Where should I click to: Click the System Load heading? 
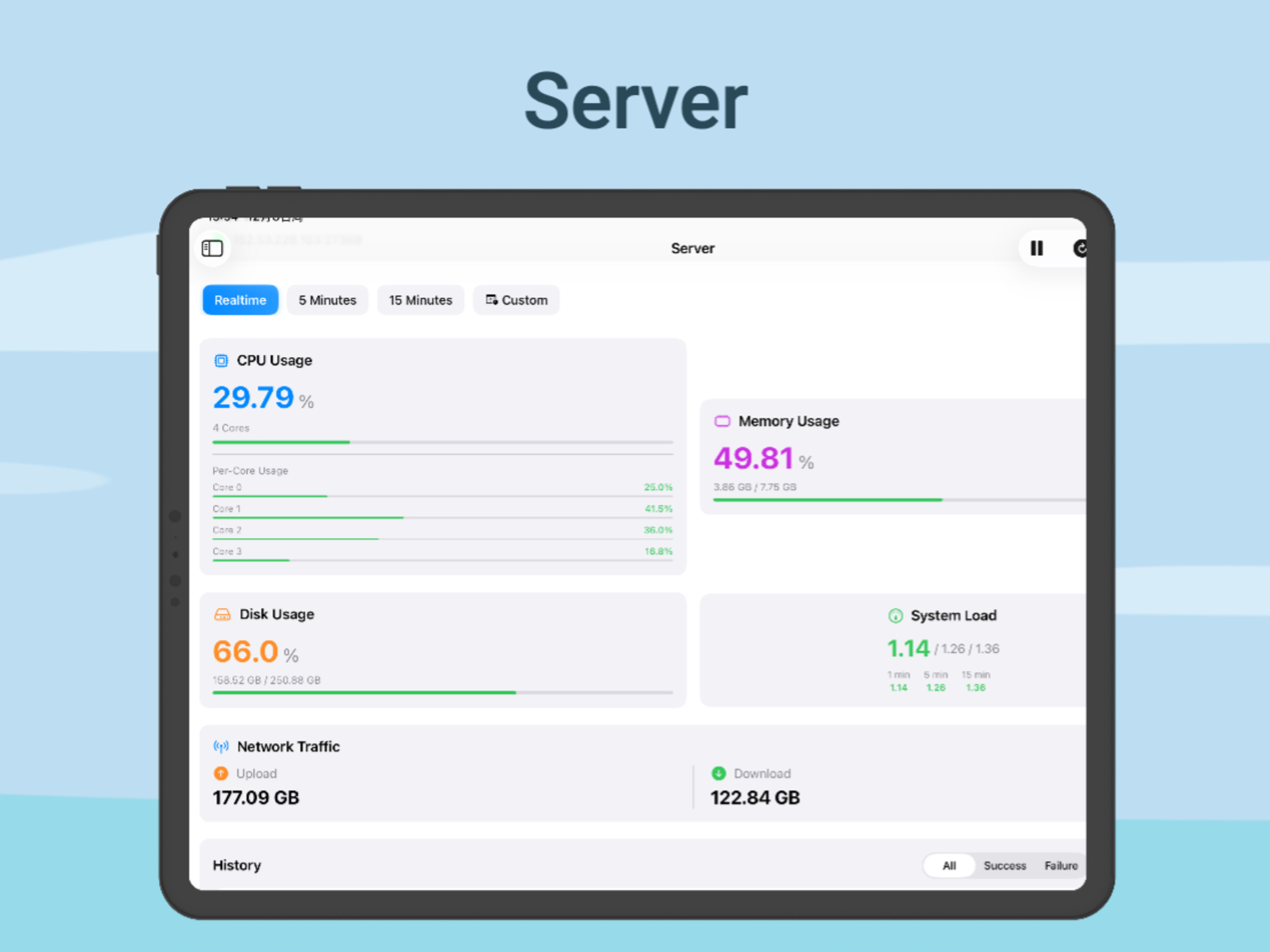click(953, 615)
